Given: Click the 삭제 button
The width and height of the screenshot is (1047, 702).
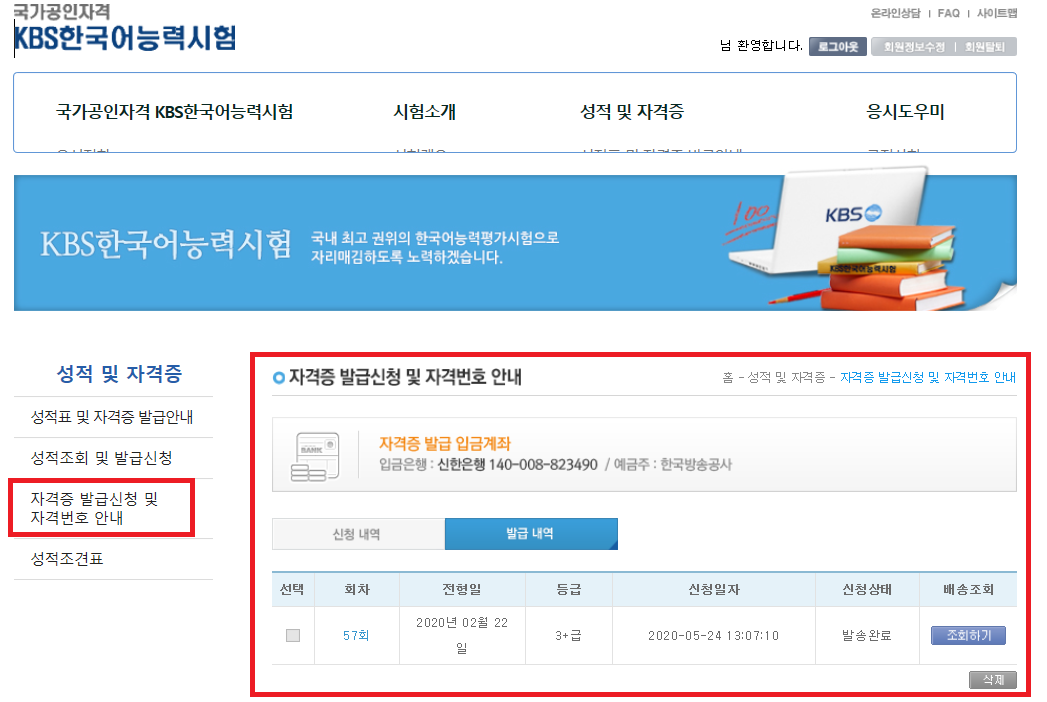Looking at the screenshot, I should click(993, 679).
